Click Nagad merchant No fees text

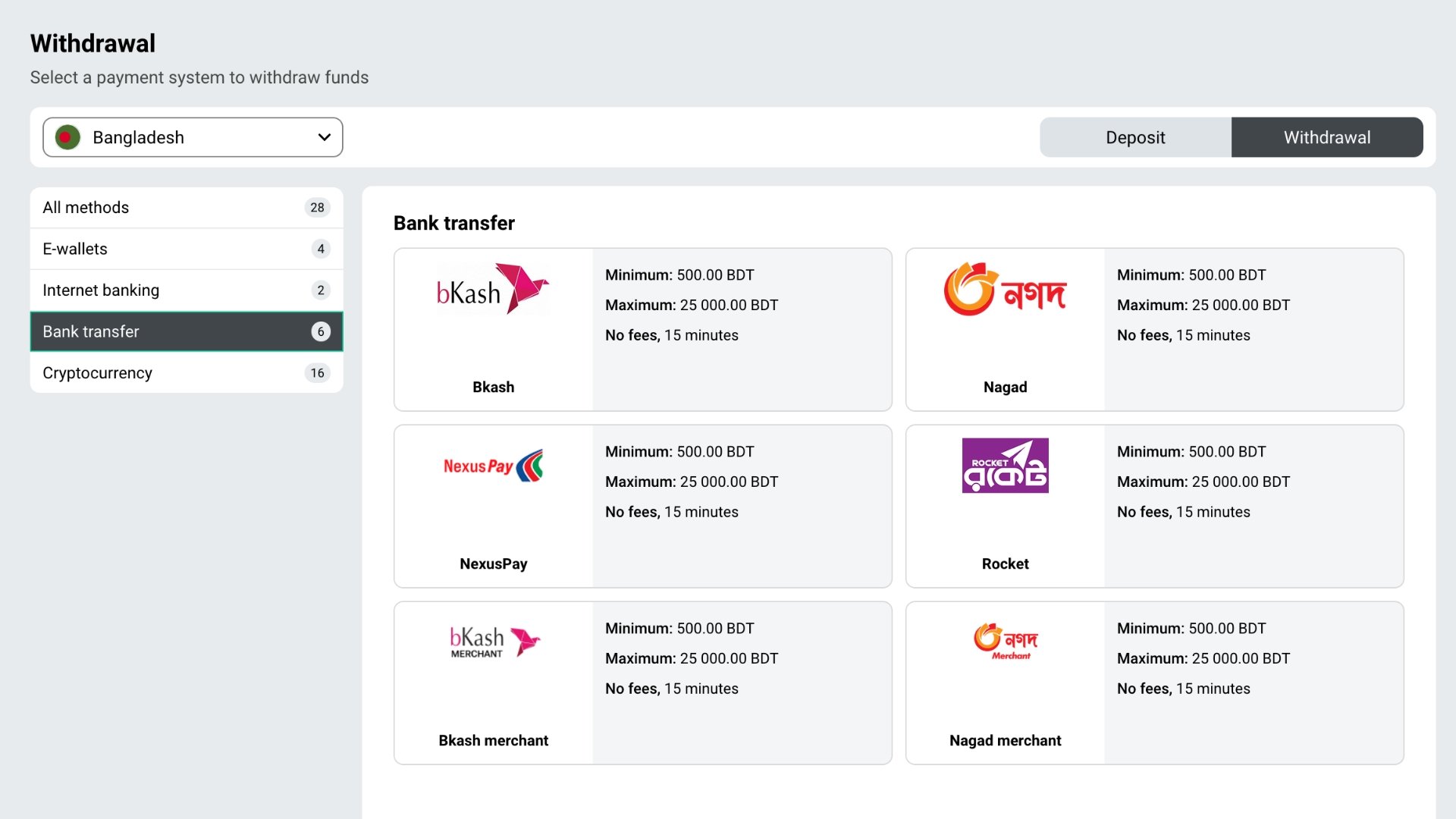tap(1184, 689)
